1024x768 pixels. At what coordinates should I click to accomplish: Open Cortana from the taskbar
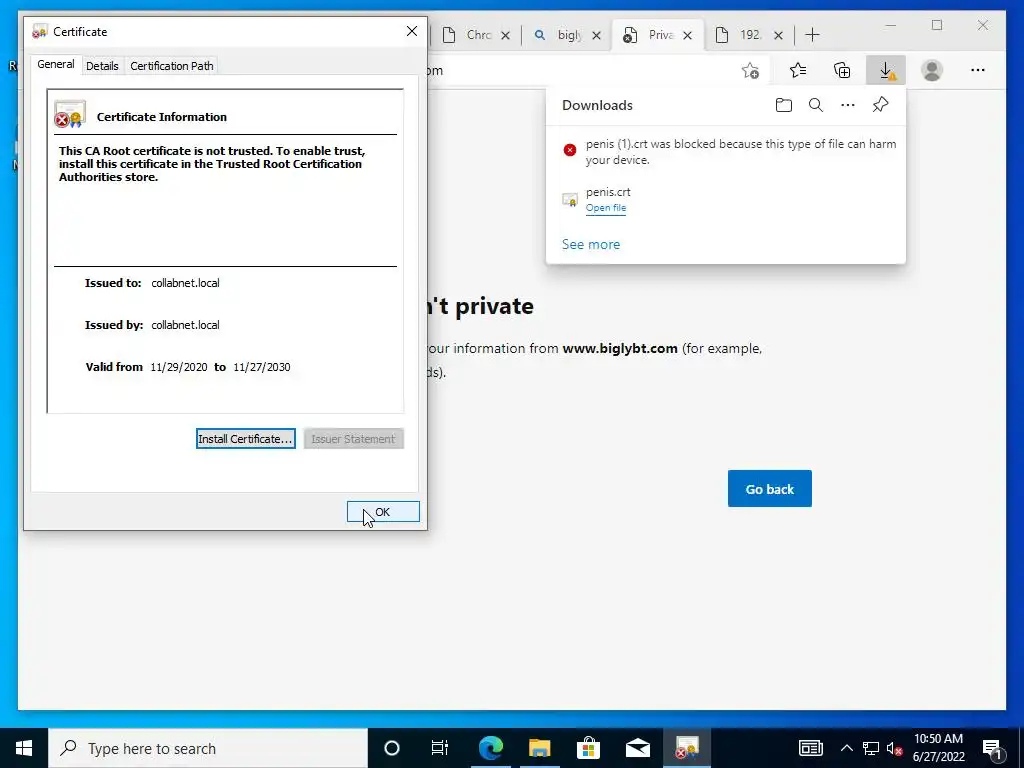pyautogui.click(x=392, y=748)
